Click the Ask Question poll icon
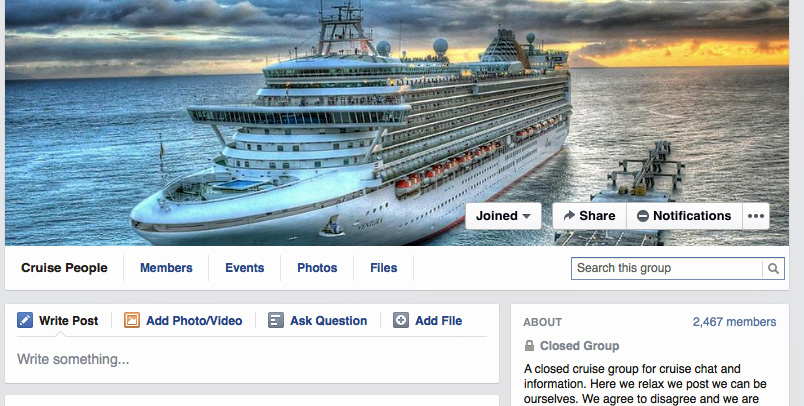 (x=276, y=321)
